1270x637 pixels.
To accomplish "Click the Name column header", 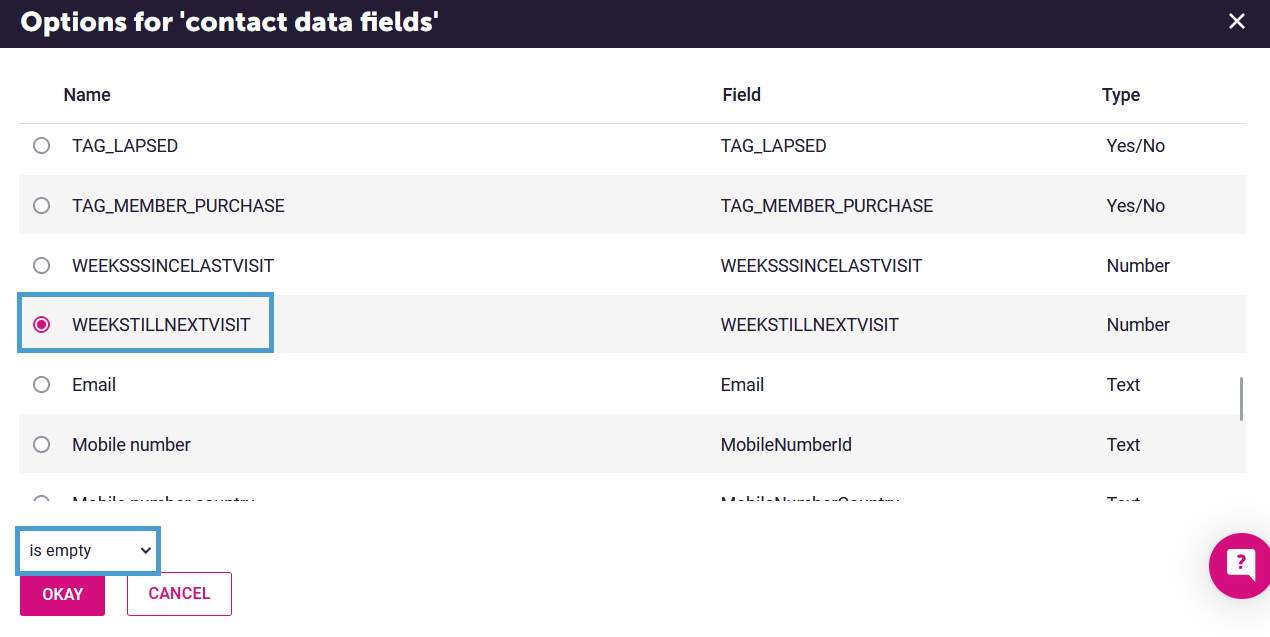I will coord(87,95).
